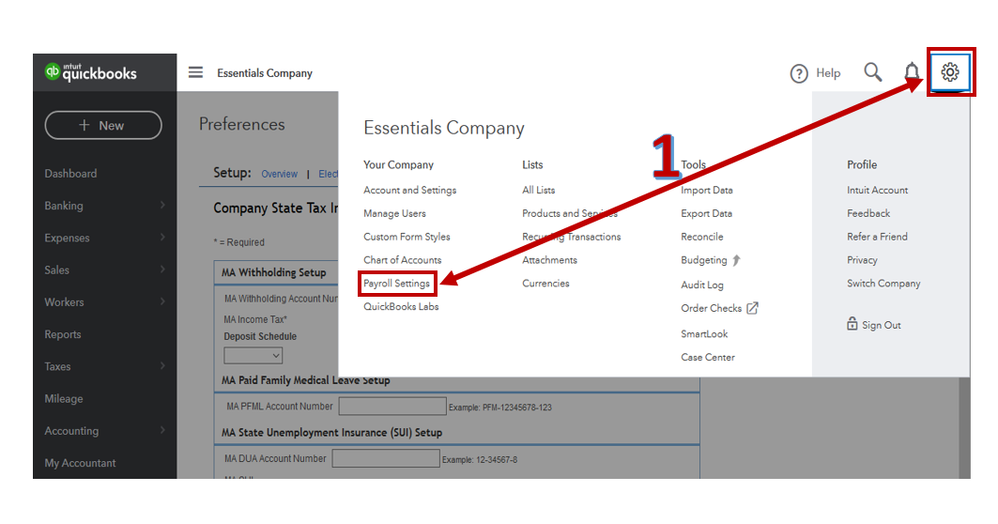This screenshot has width=998, height=524.
Task: Open Dashboard in the sidebar
Action: pos(71,173)
